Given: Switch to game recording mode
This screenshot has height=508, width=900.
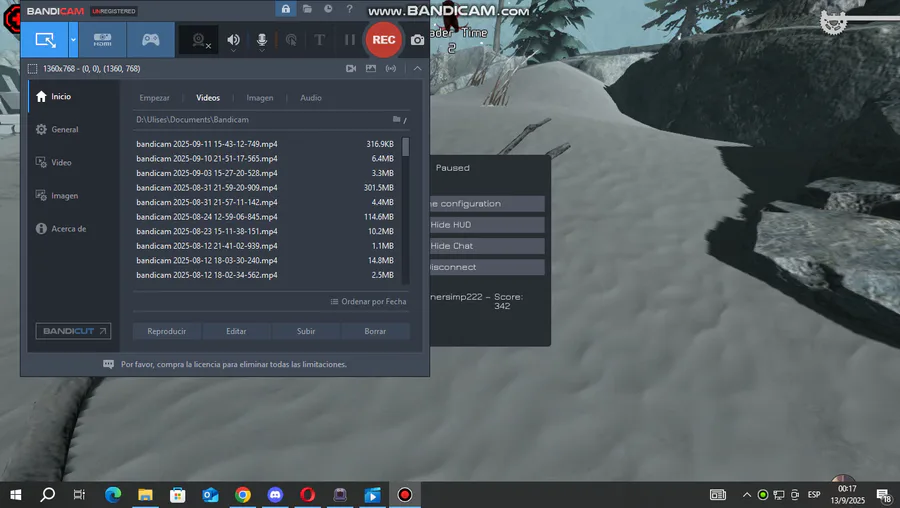Looking at the screenshot, I should point(150,40).
